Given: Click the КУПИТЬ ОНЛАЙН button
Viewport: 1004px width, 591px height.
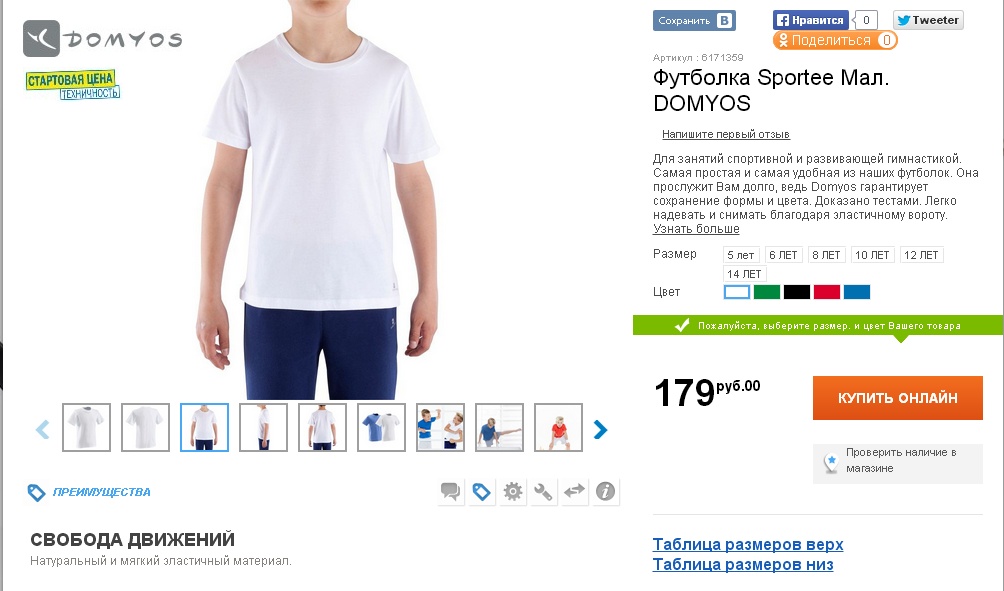Looking at the screenshot, I should (x=898, y=398).
